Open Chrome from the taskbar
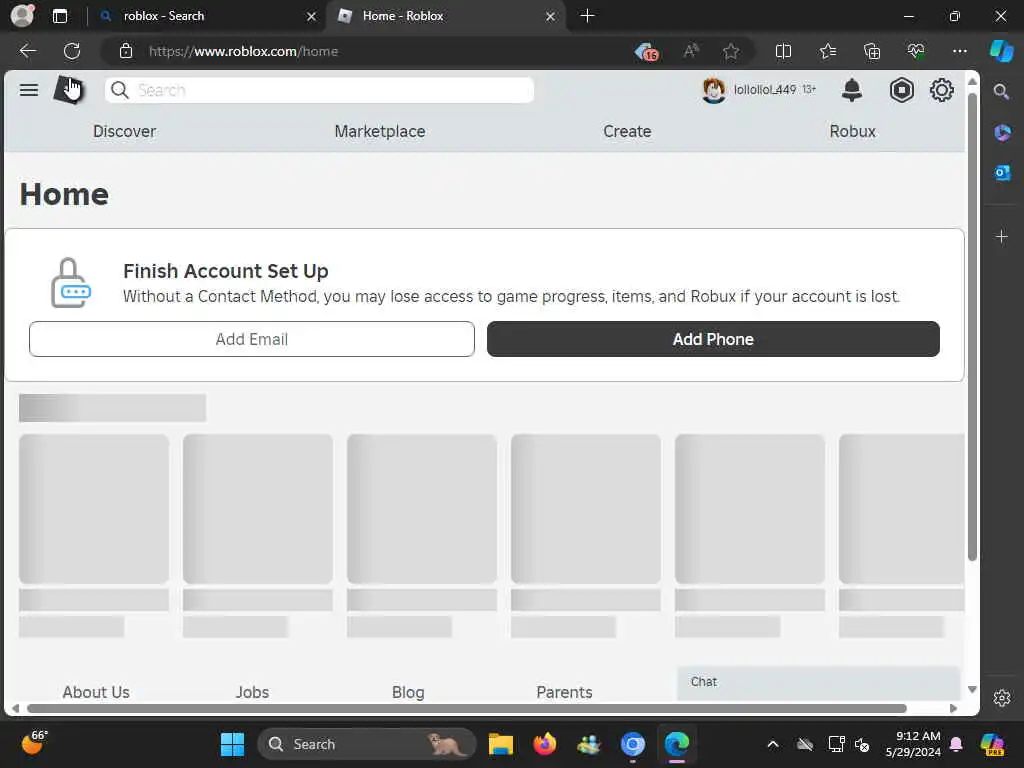Image resolution: width=1024 pixels, height=768 pixels. click(x=632, y=744)
